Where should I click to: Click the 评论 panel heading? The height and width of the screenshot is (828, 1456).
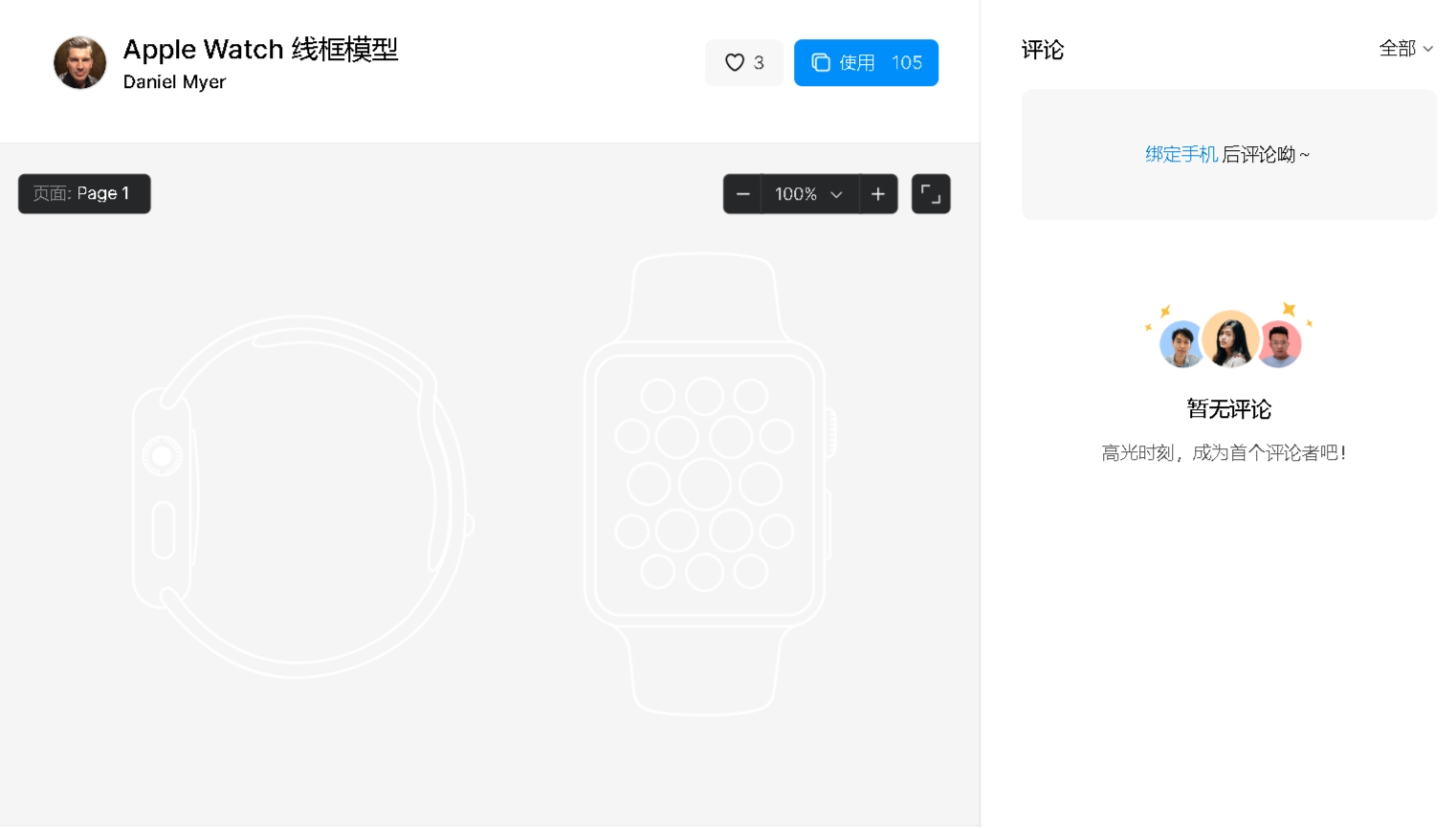(x=1043, y=50)
